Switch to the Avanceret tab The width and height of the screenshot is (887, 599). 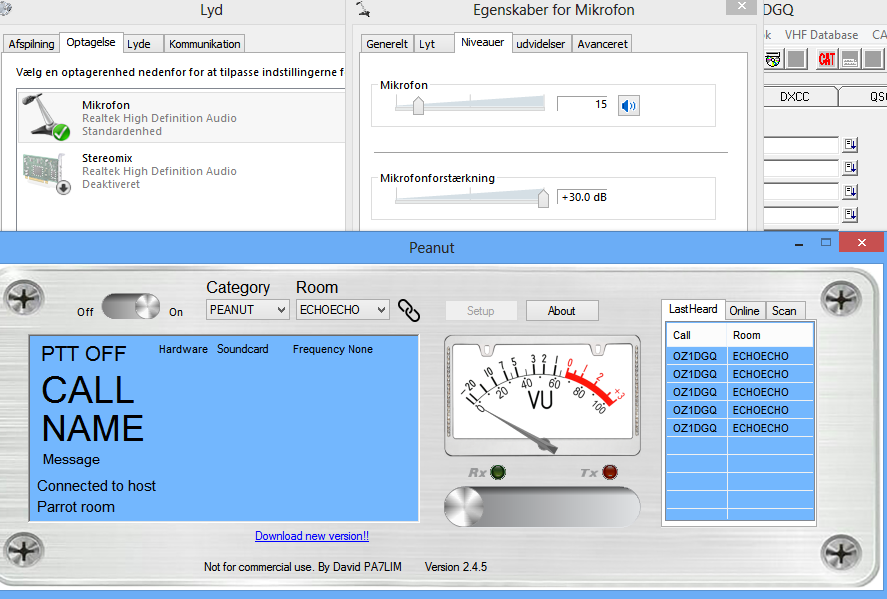(x=602, y=44)
